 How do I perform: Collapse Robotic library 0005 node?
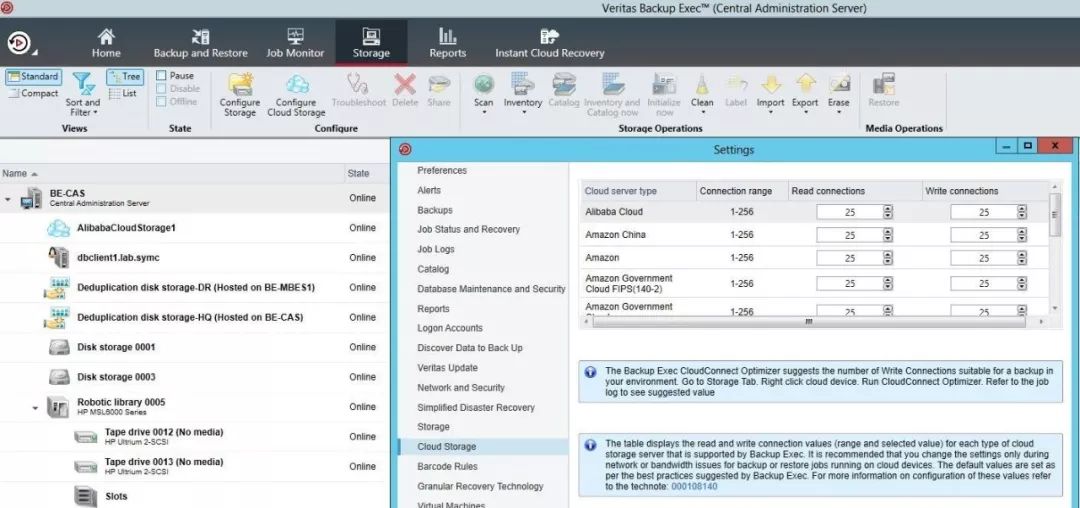click(35, 408)
